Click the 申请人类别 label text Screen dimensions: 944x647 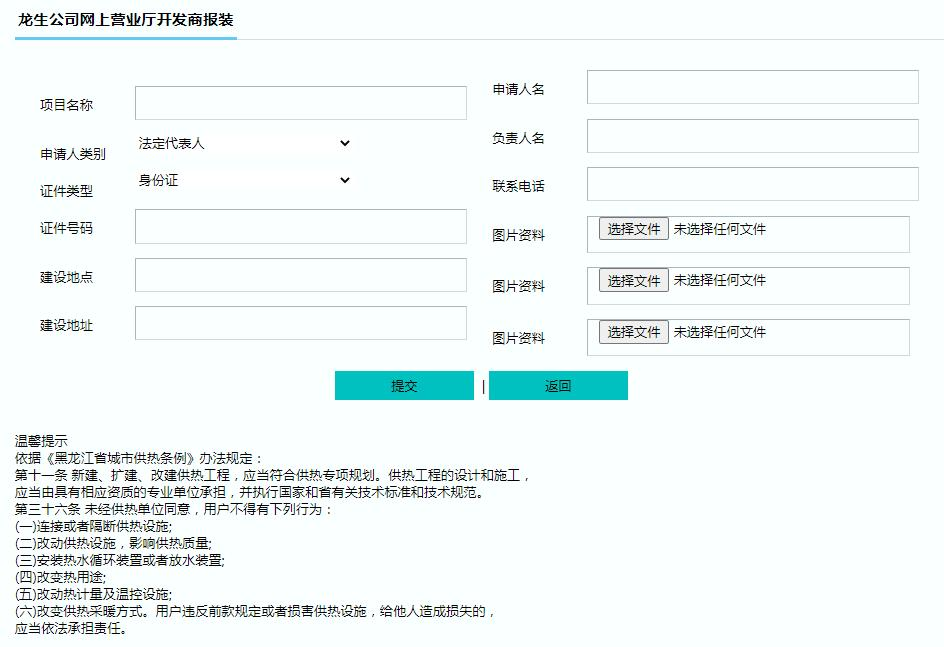(72, 154)
